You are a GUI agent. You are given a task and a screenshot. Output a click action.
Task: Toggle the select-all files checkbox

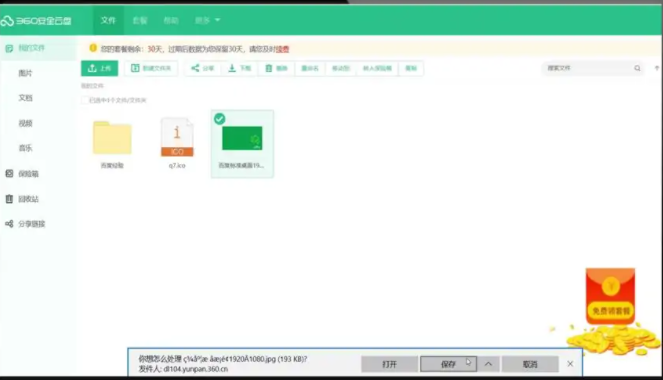coord(85,100)
